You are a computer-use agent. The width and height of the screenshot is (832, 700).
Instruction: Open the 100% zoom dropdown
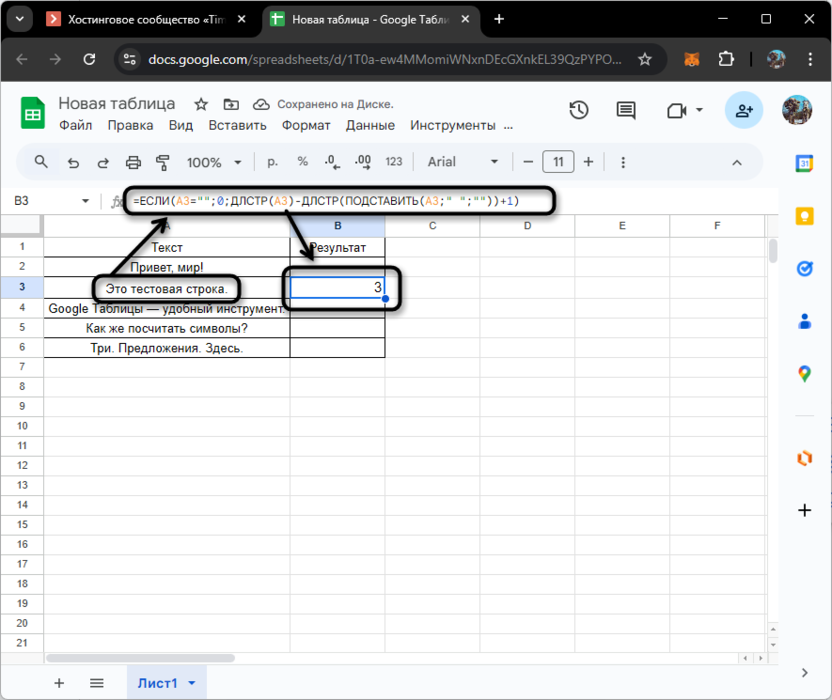[213, 162]
